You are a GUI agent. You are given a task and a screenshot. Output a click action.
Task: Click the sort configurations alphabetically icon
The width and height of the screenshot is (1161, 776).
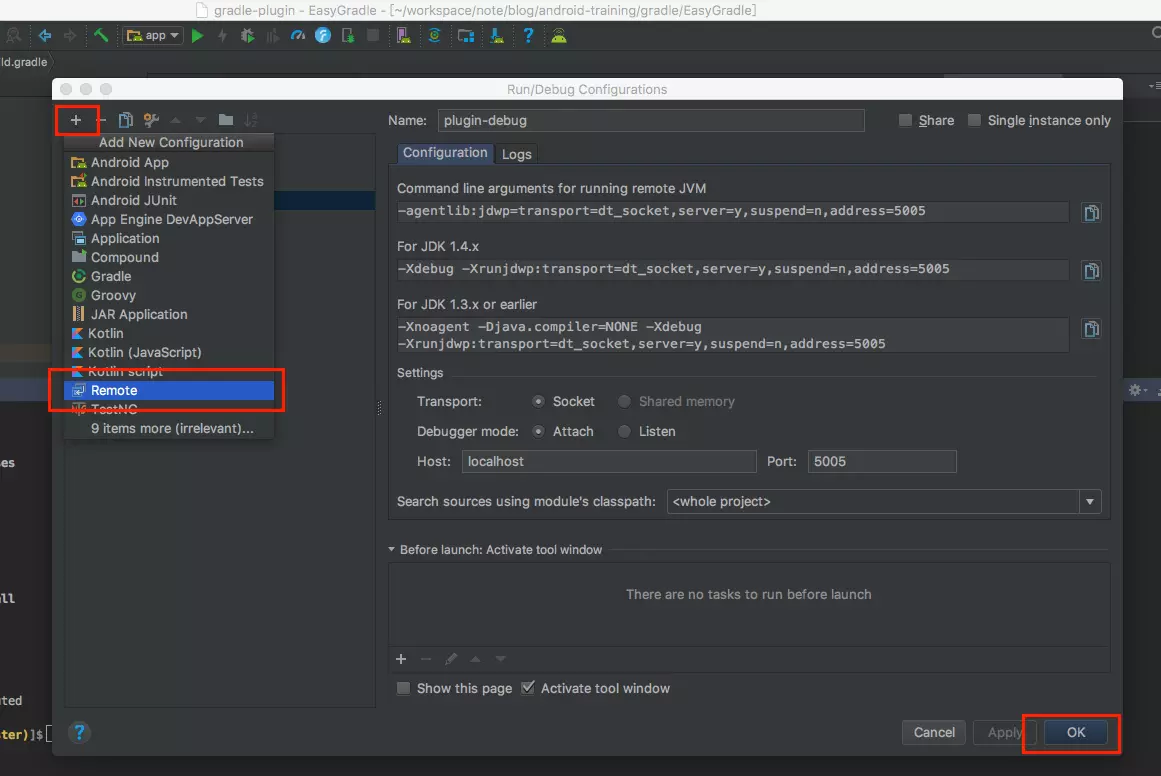tap(251, 120)
